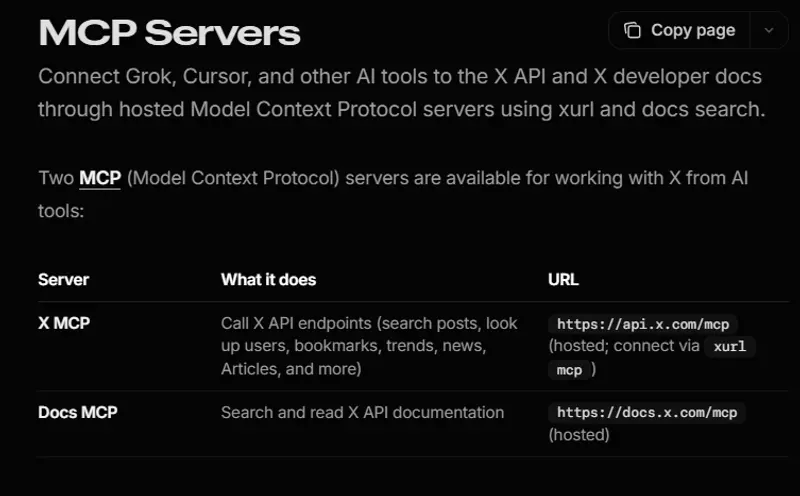Click the page subtitle about Grok and Cursor
The width and height of the screenshot is (800, 496).
point(402,93)
